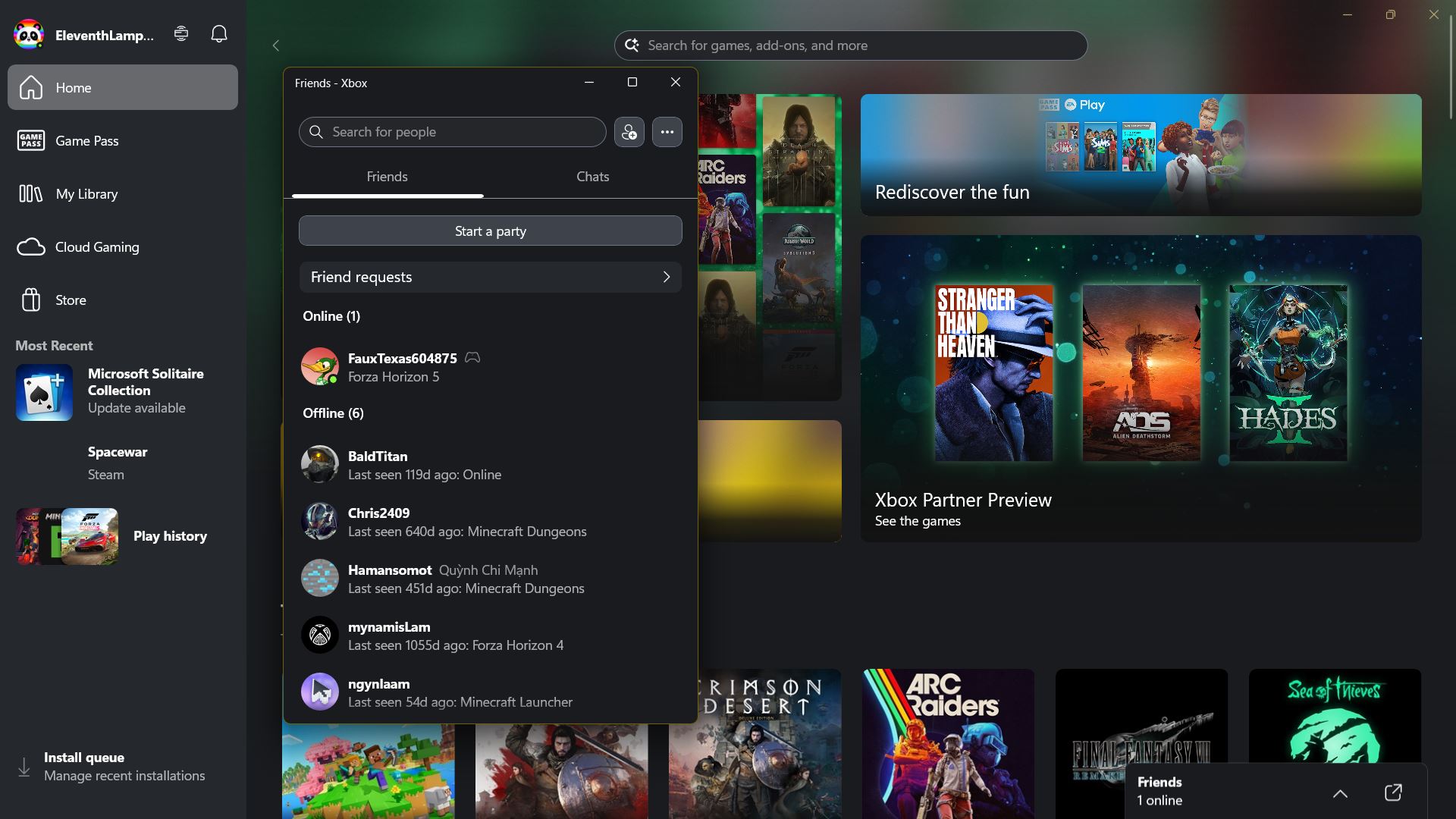This screenshot has height=819, width=1456.
Task: Open the notifications bell icon
Action: point(218,34)
